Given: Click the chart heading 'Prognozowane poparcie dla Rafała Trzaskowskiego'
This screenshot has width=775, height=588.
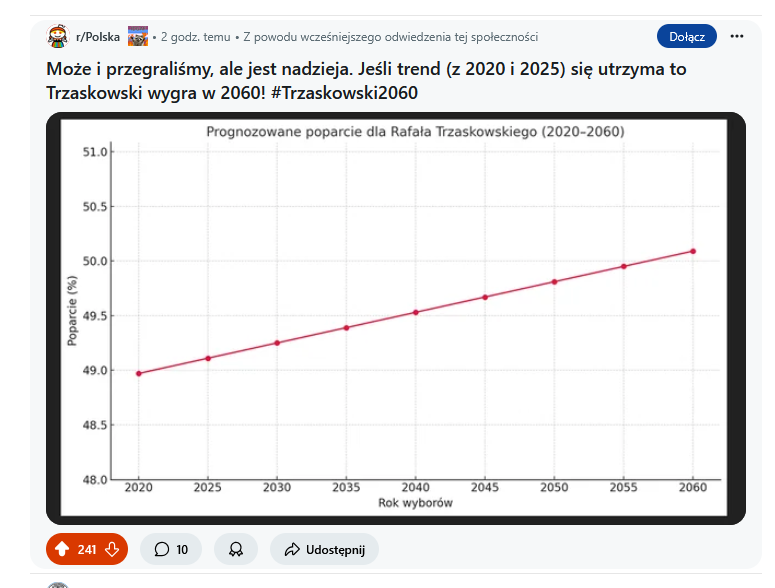Looking at the screenshot, I should click(x=415, y=132).
